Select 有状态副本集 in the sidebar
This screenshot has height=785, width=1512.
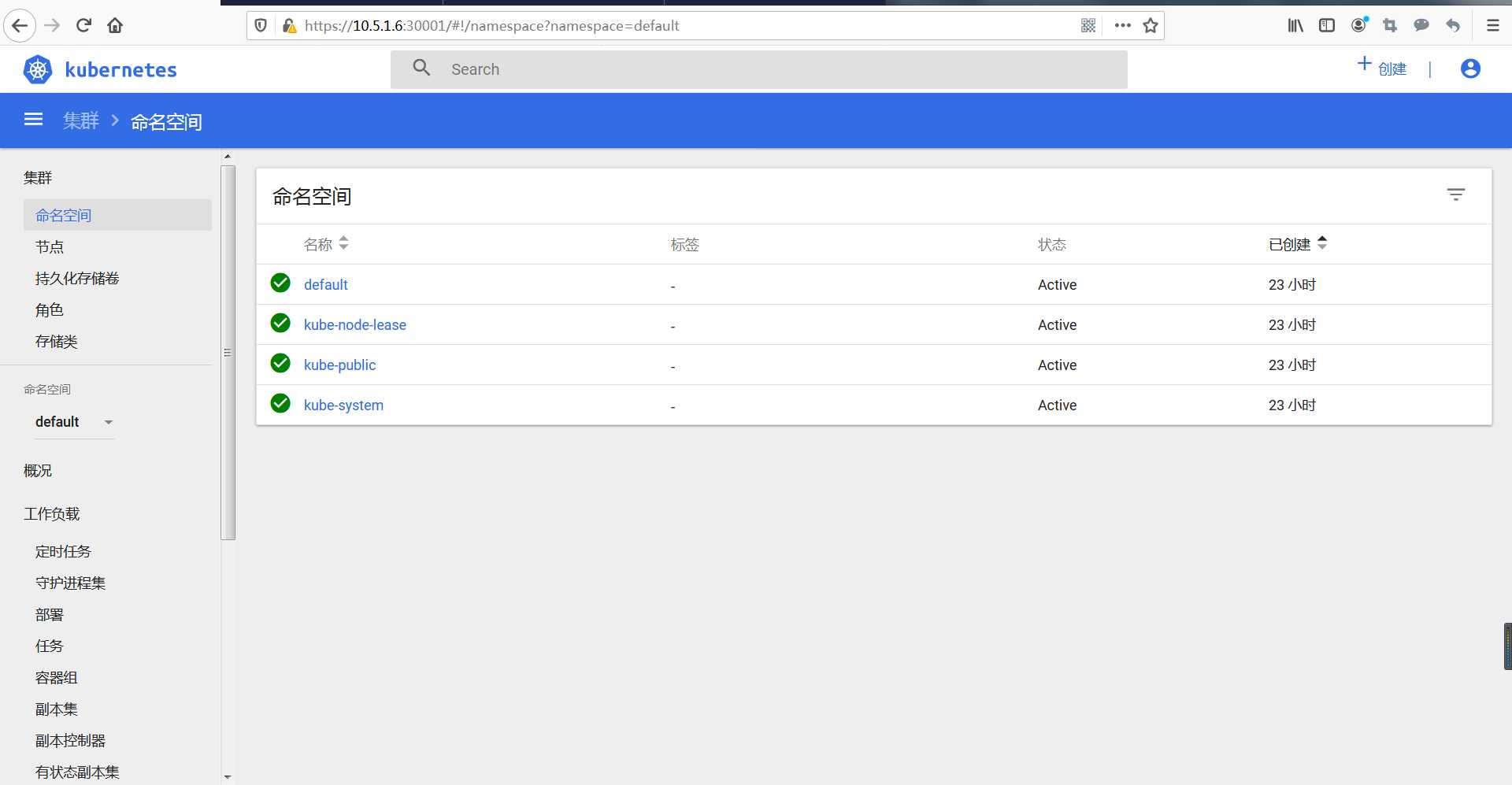point(77,772)
